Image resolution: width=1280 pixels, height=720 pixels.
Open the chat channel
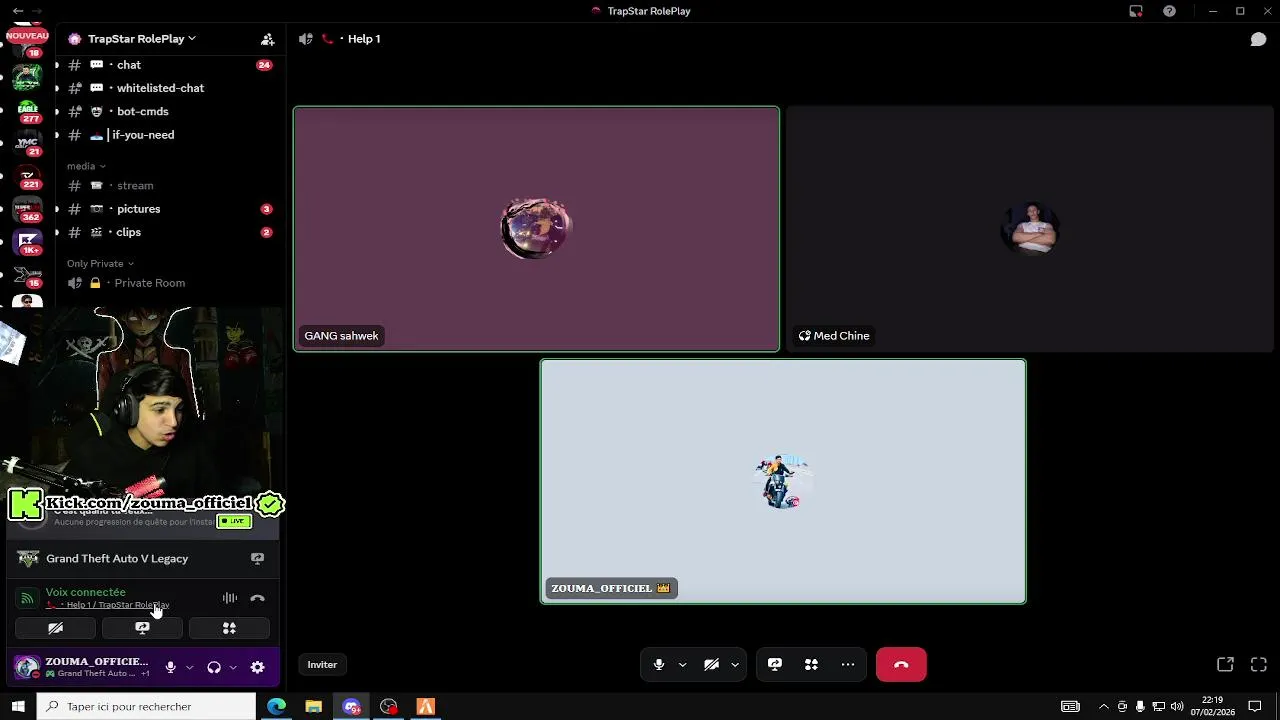pyautogui.click(x=166, y=65)
